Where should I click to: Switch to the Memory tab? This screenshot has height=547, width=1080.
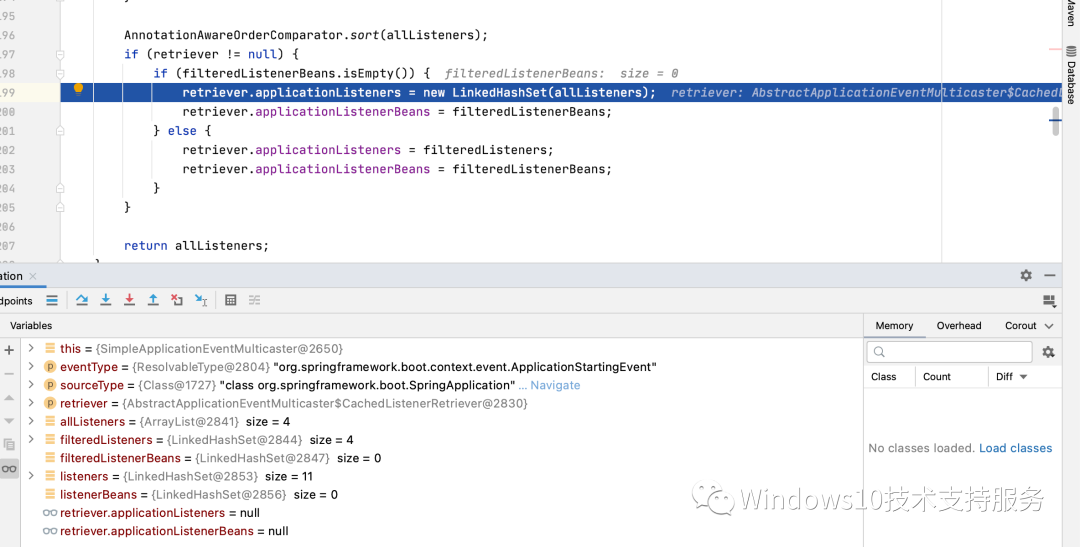(894, 326)
